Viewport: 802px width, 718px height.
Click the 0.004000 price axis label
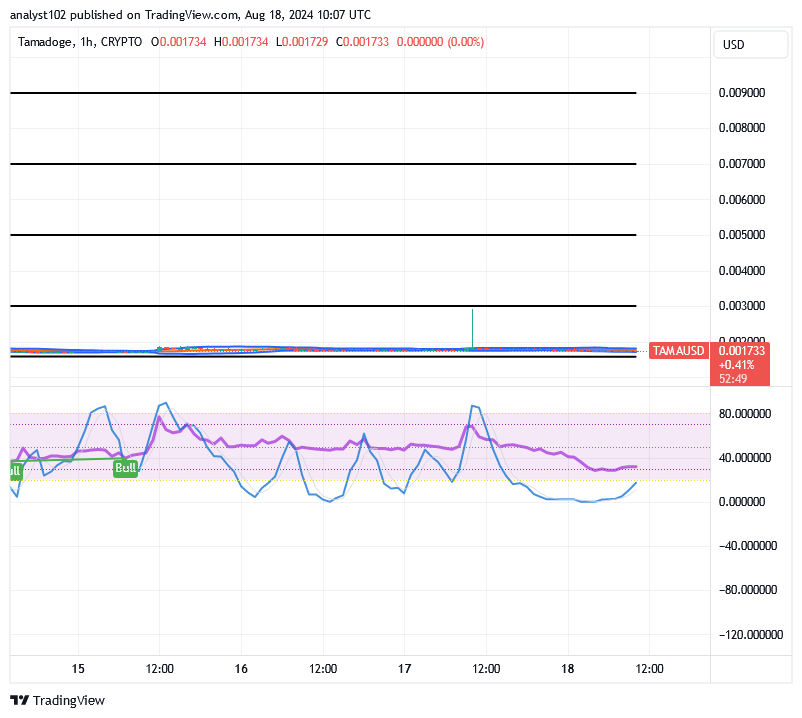coord(742,271)
